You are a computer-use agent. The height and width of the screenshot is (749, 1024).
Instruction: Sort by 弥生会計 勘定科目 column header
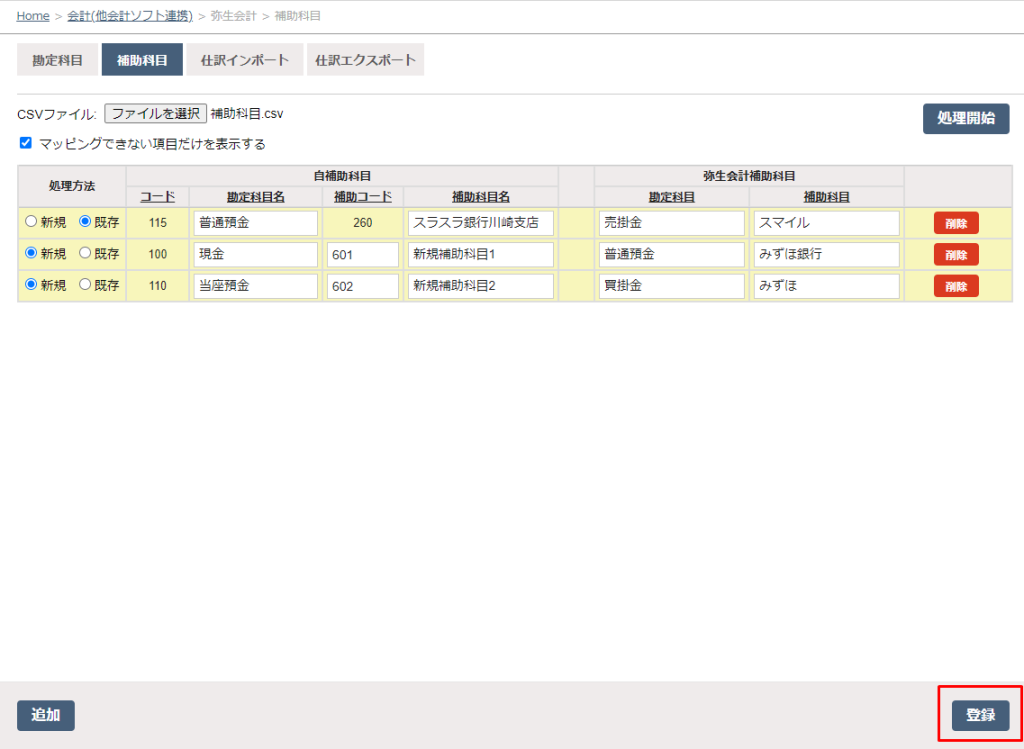tap(671, 197)
